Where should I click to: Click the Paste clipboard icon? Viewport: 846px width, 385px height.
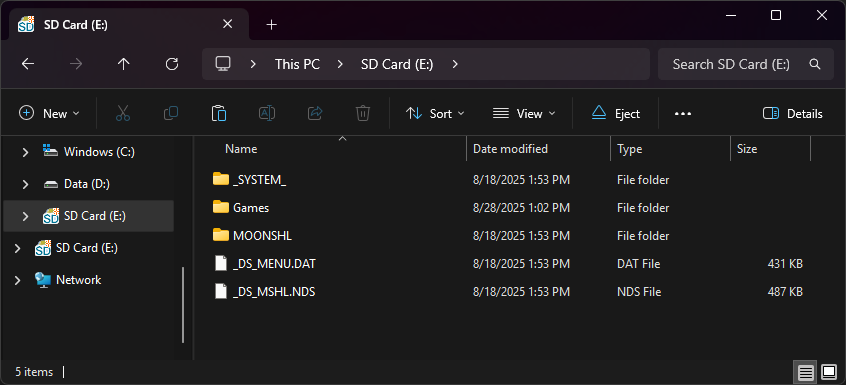(219, 113)
